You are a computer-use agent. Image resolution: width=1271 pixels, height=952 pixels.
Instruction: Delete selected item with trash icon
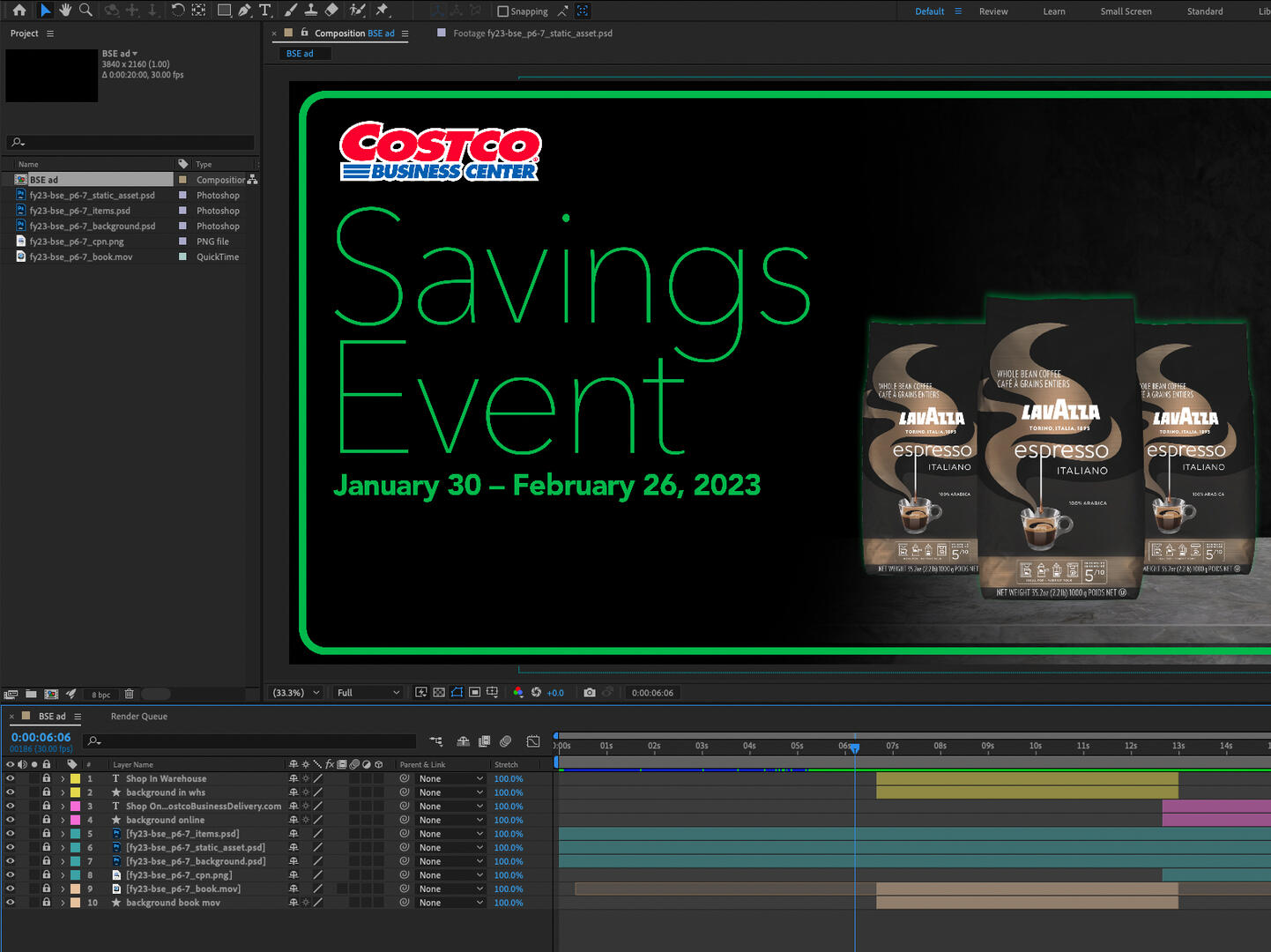(x=130, y=695)
